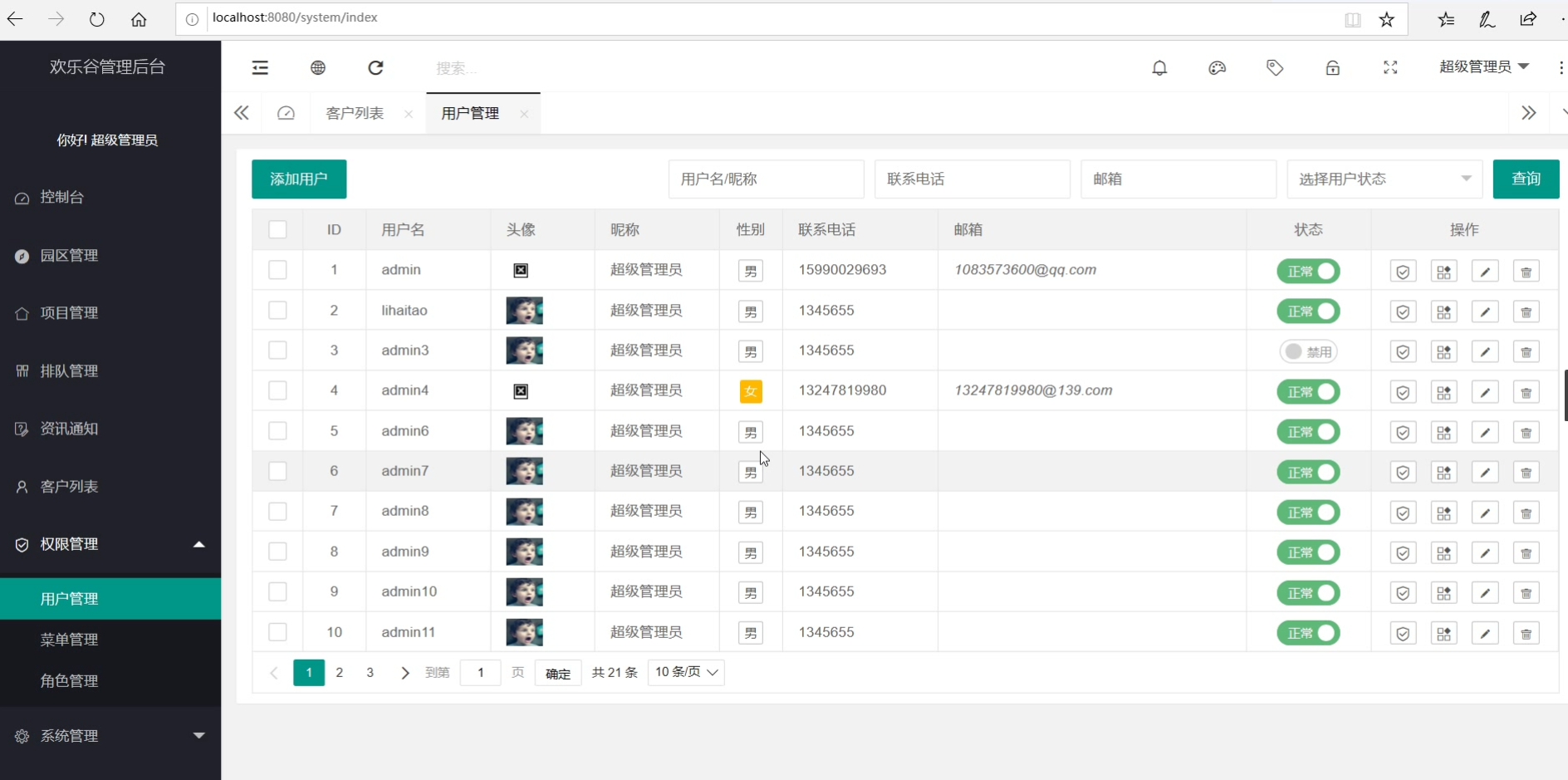Image resolution: width=1568 pixels, height=780 pixels.
Task: Check the checkbox for user lihaitao
Action: click(277, 310)
